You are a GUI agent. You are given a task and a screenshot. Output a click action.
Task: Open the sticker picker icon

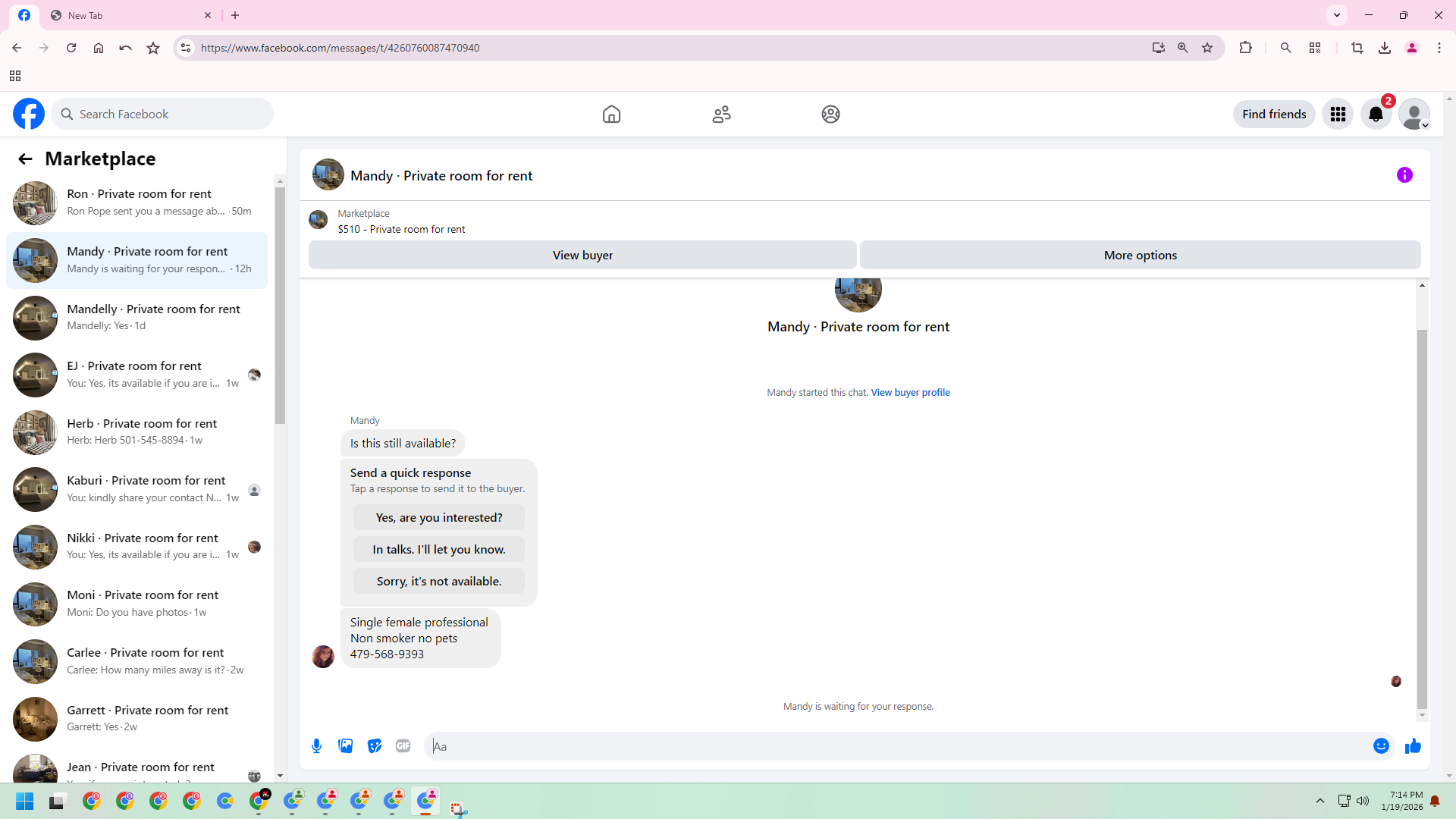(375, 746)
